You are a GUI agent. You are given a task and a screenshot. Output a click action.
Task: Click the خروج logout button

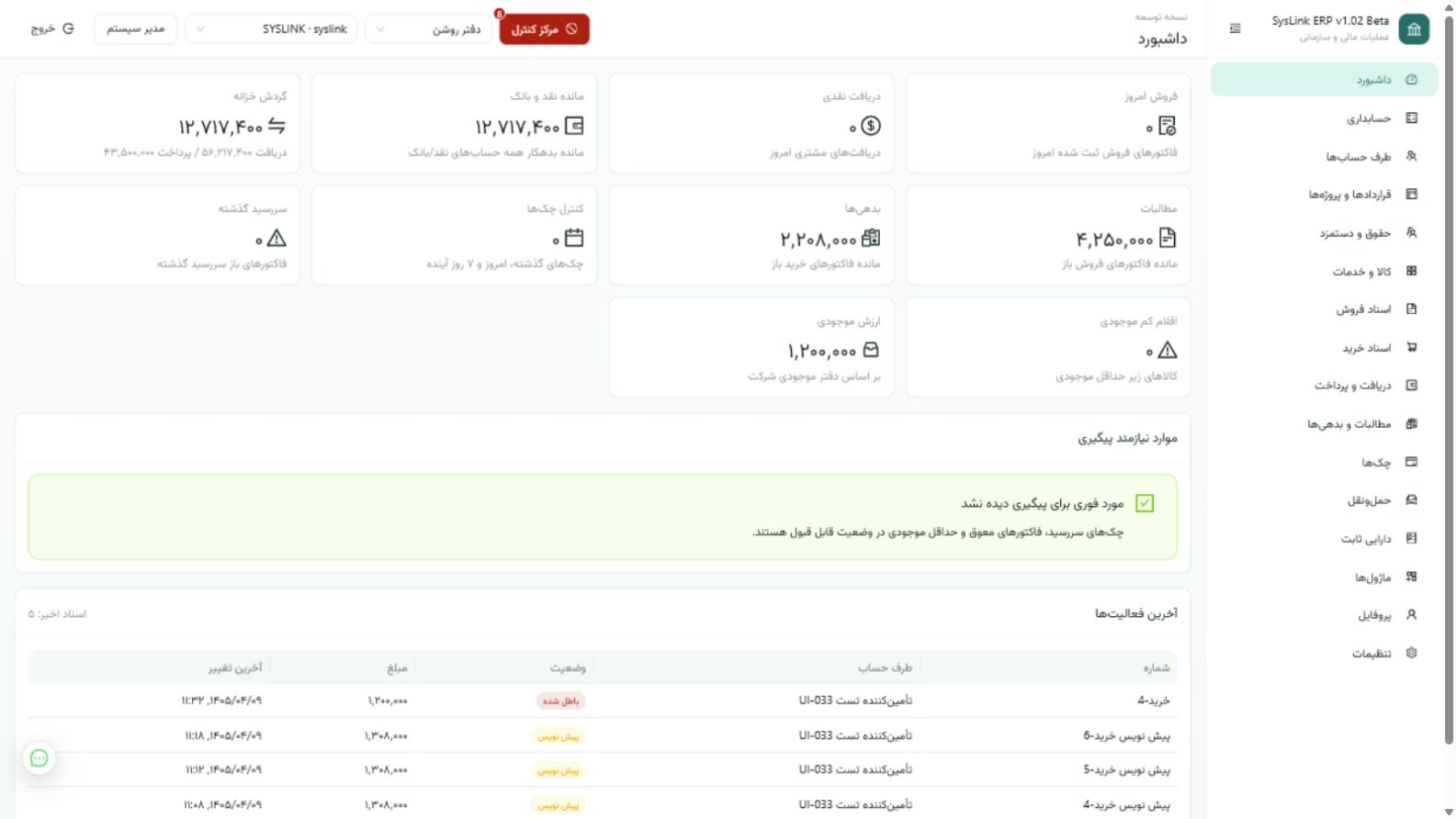52,28
